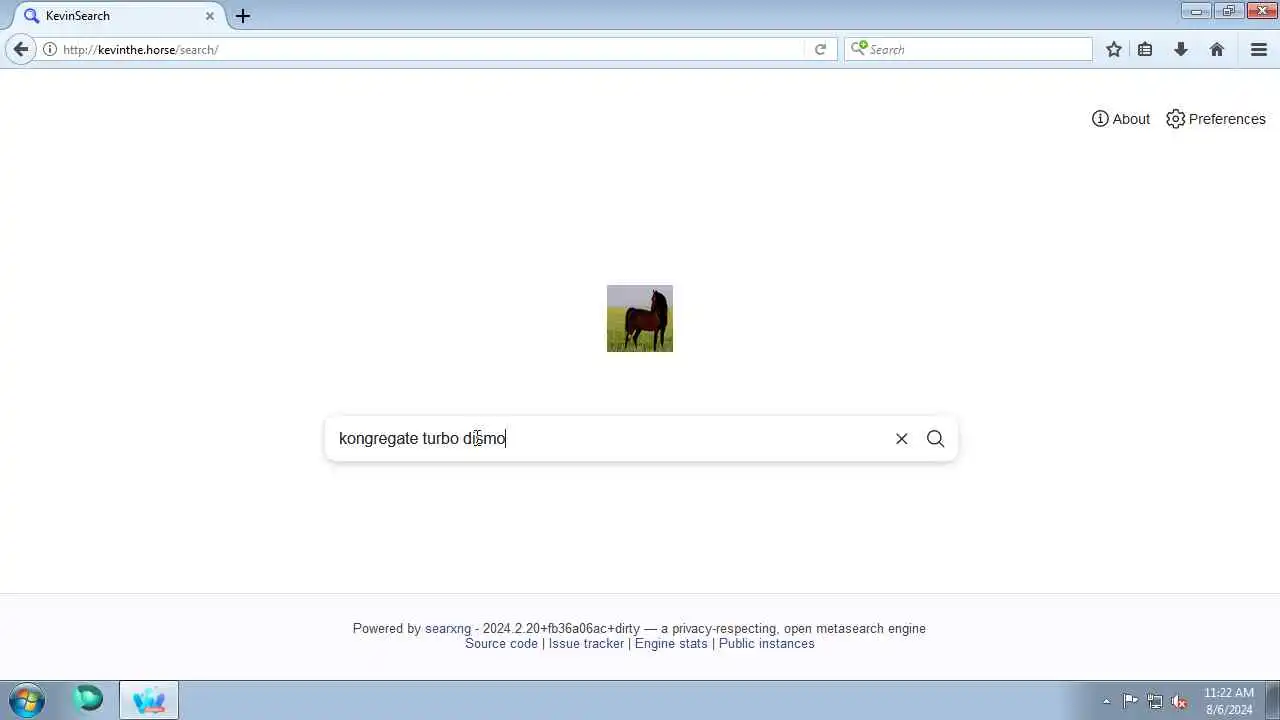This screenshot has width=1280, height=720.
Task: Open downloads arrow icon
Action: click(1181, 49)
